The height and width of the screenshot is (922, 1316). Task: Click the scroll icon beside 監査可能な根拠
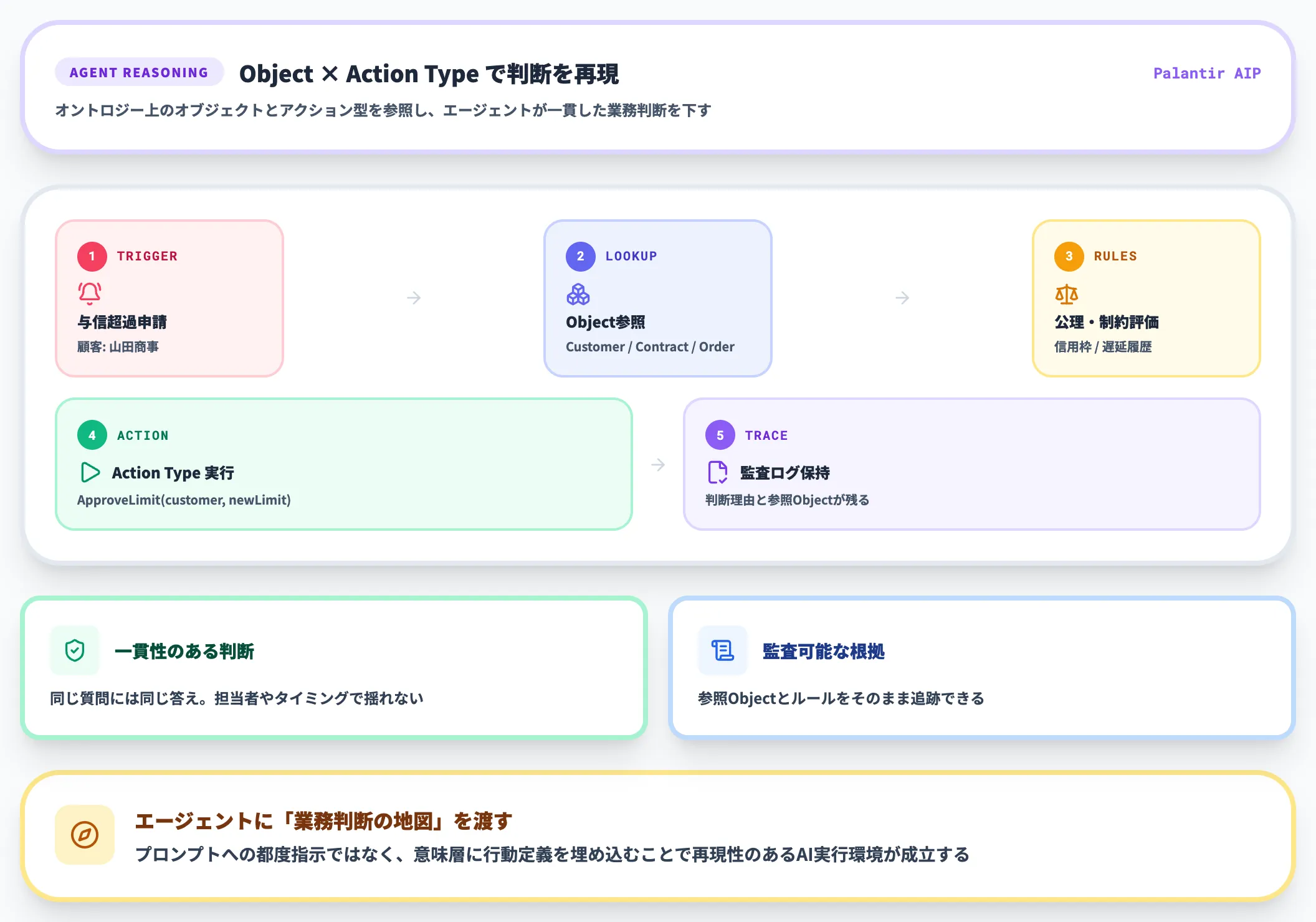pyautogui.click(x=722, y=650)
